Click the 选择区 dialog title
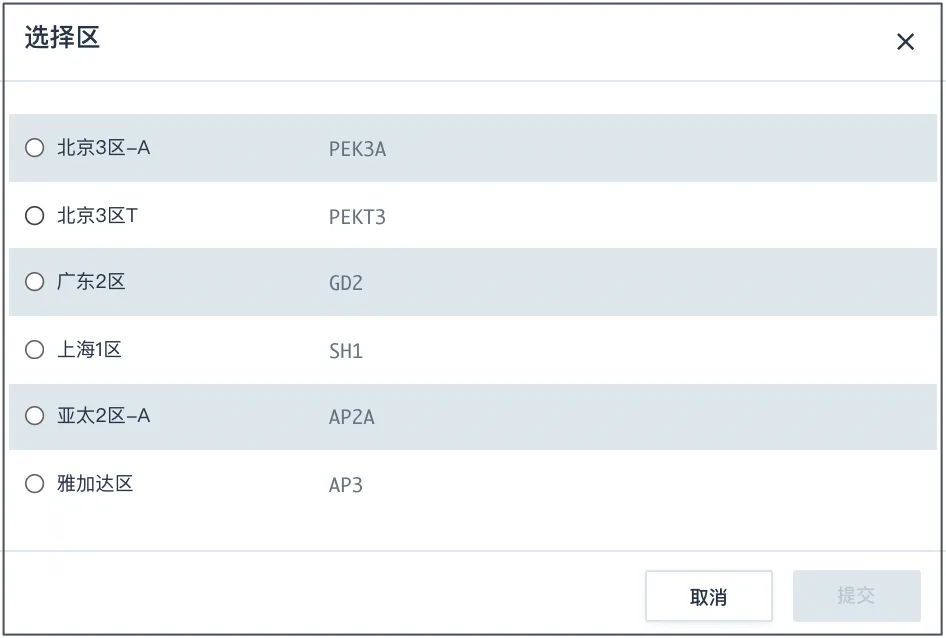This screenshot has height=638, width=946. pos(62,39)
